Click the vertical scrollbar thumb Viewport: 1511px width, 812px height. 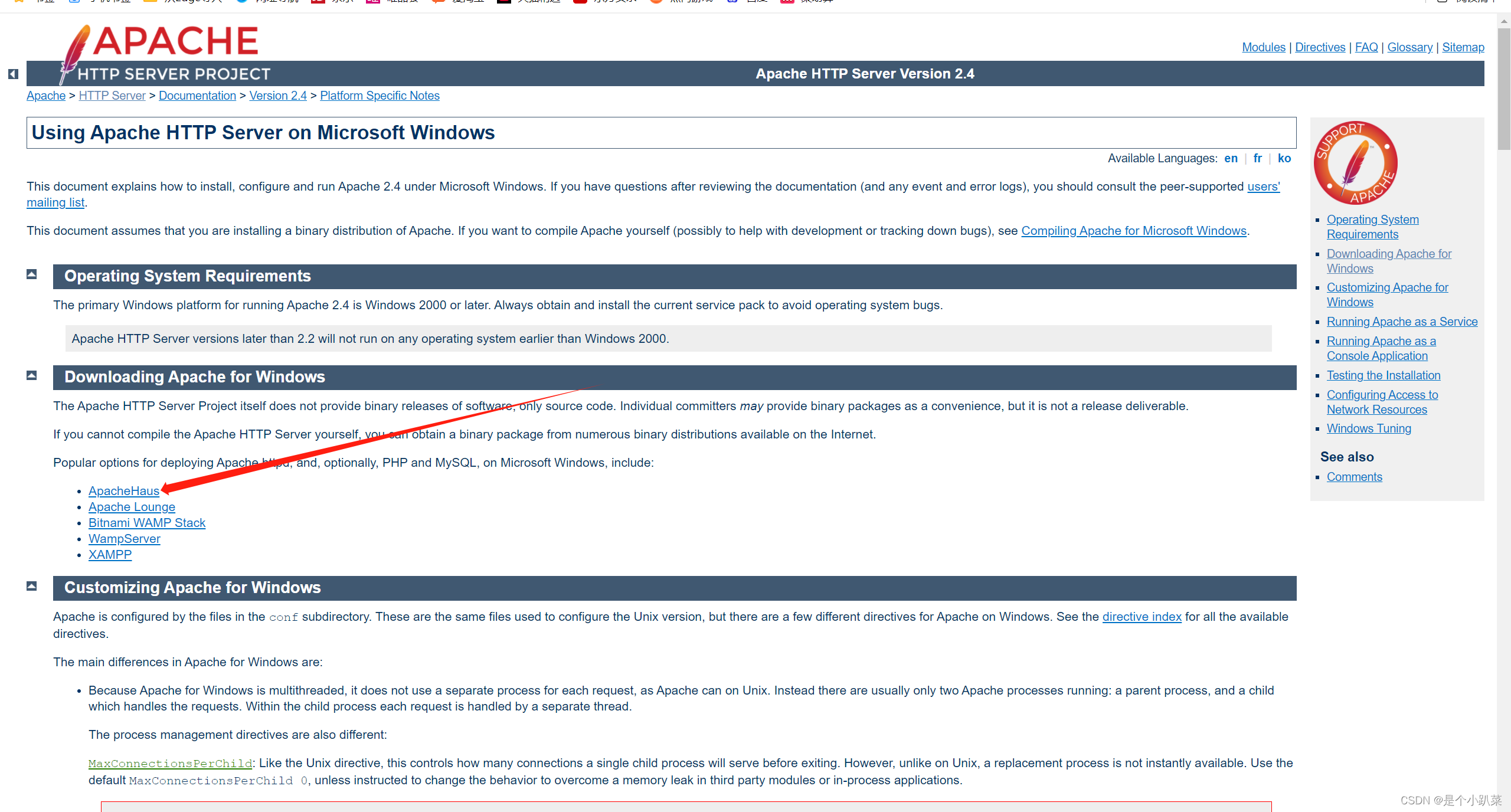[x=1503, y=89]
